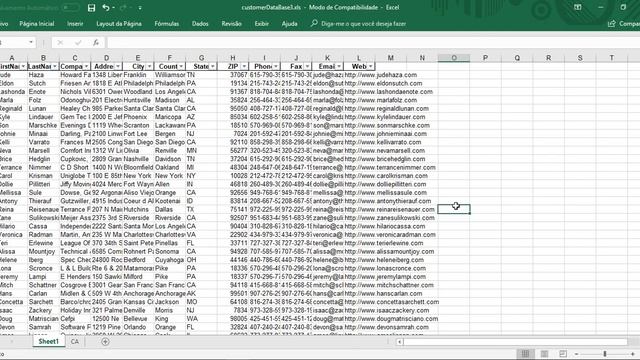Image resolution: width=640 pixels, height=360 pixels.
Task: Switch to Page Layout view icon
Action: tap(544, 354)
